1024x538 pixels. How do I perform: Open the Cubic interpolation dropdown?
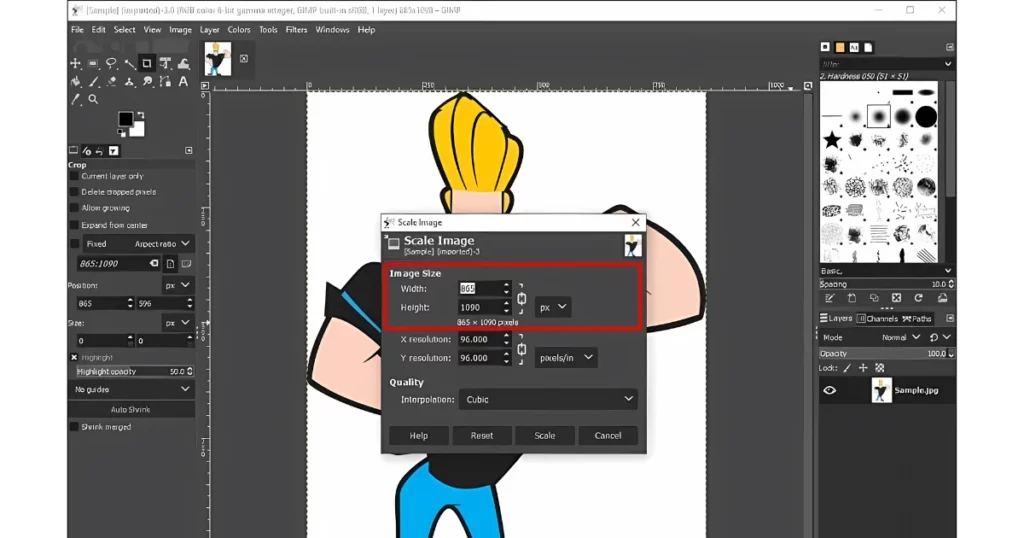click(x=548, y=399)
